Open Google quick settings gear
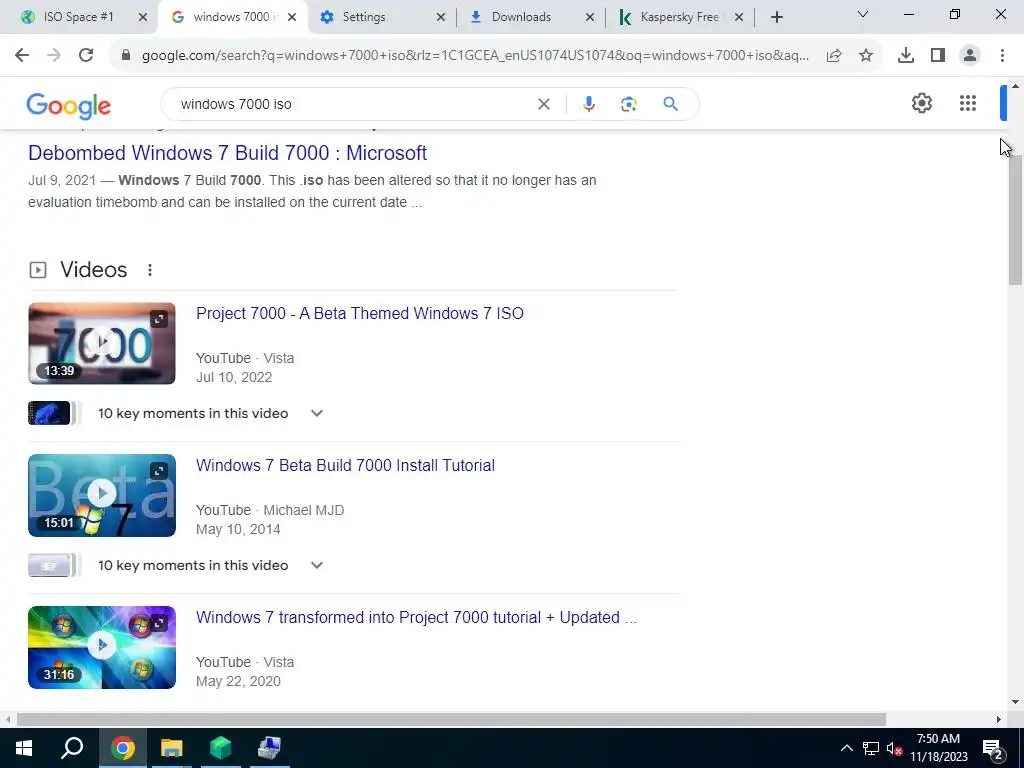Viewport: 1024px width, 768px height. 921,103
